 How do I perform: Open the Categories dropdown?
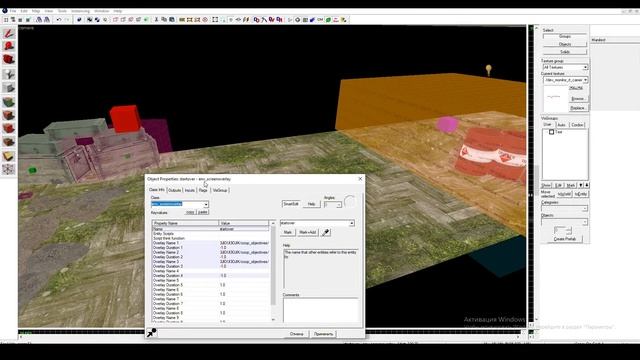coord(584,209)
